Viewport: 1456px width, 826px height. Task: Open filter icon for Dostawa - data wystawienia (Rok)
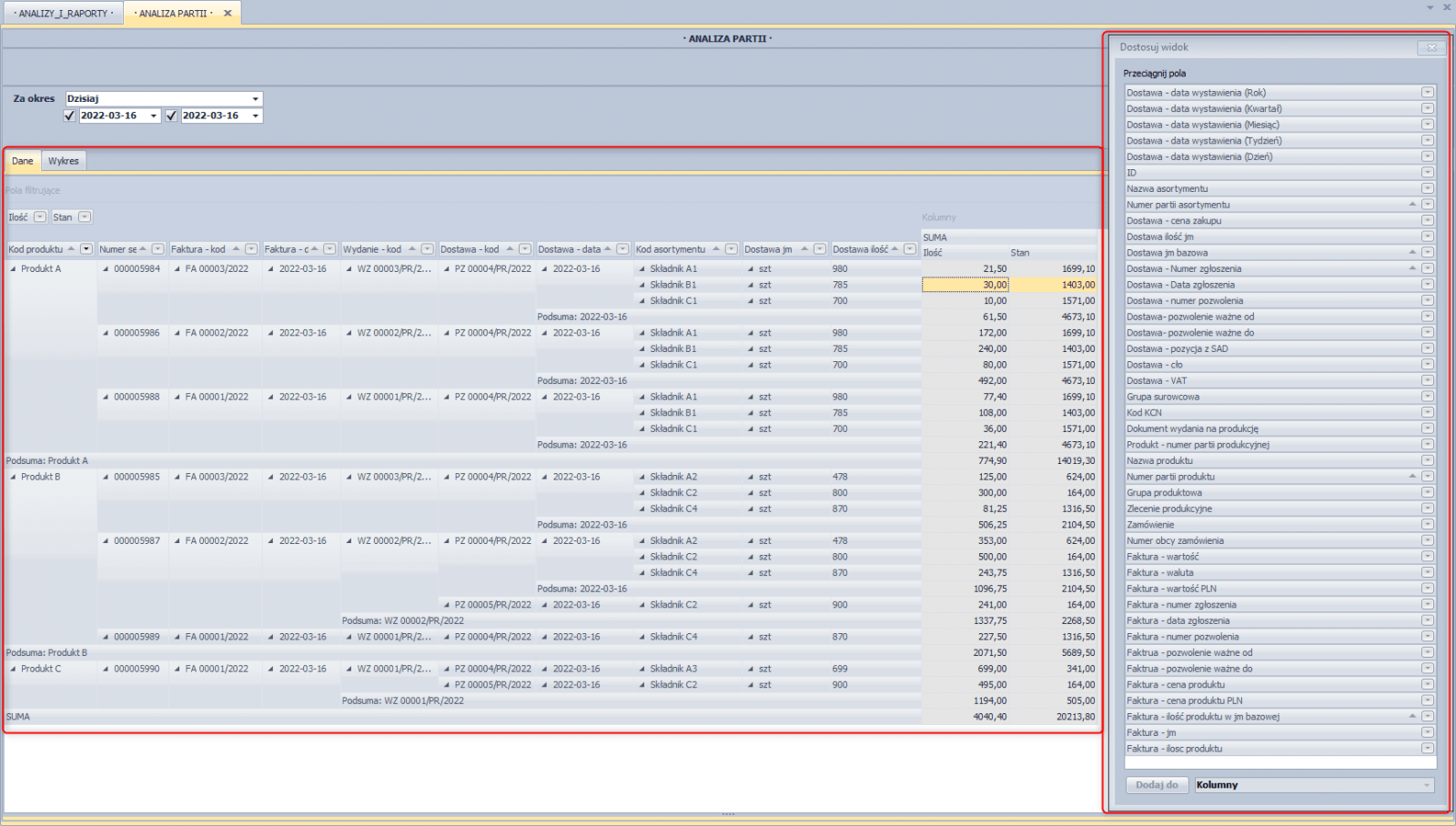1427,93
